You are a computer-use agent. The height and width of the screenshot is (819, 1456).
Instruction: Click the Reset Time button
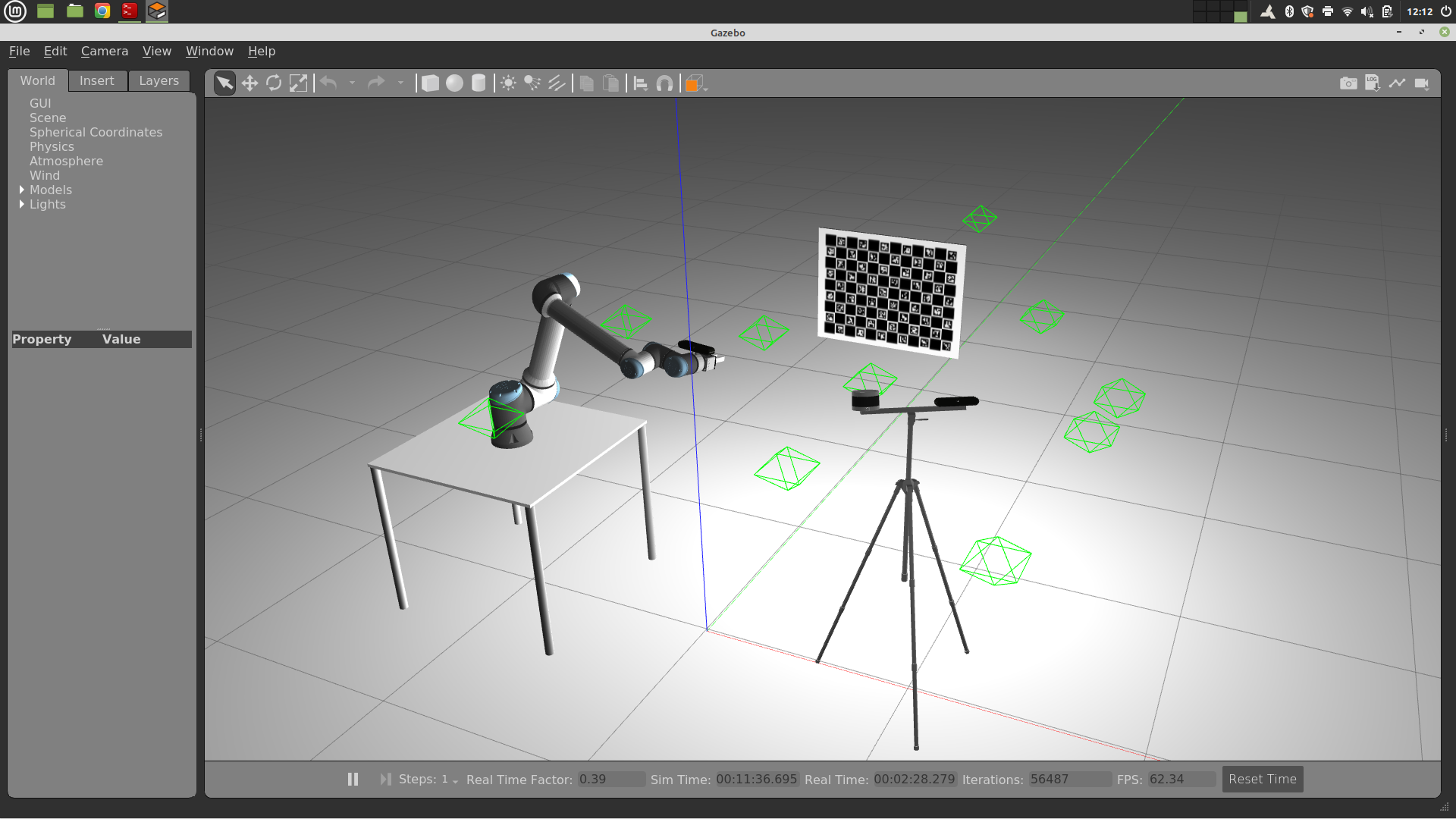click(1262, 779)
